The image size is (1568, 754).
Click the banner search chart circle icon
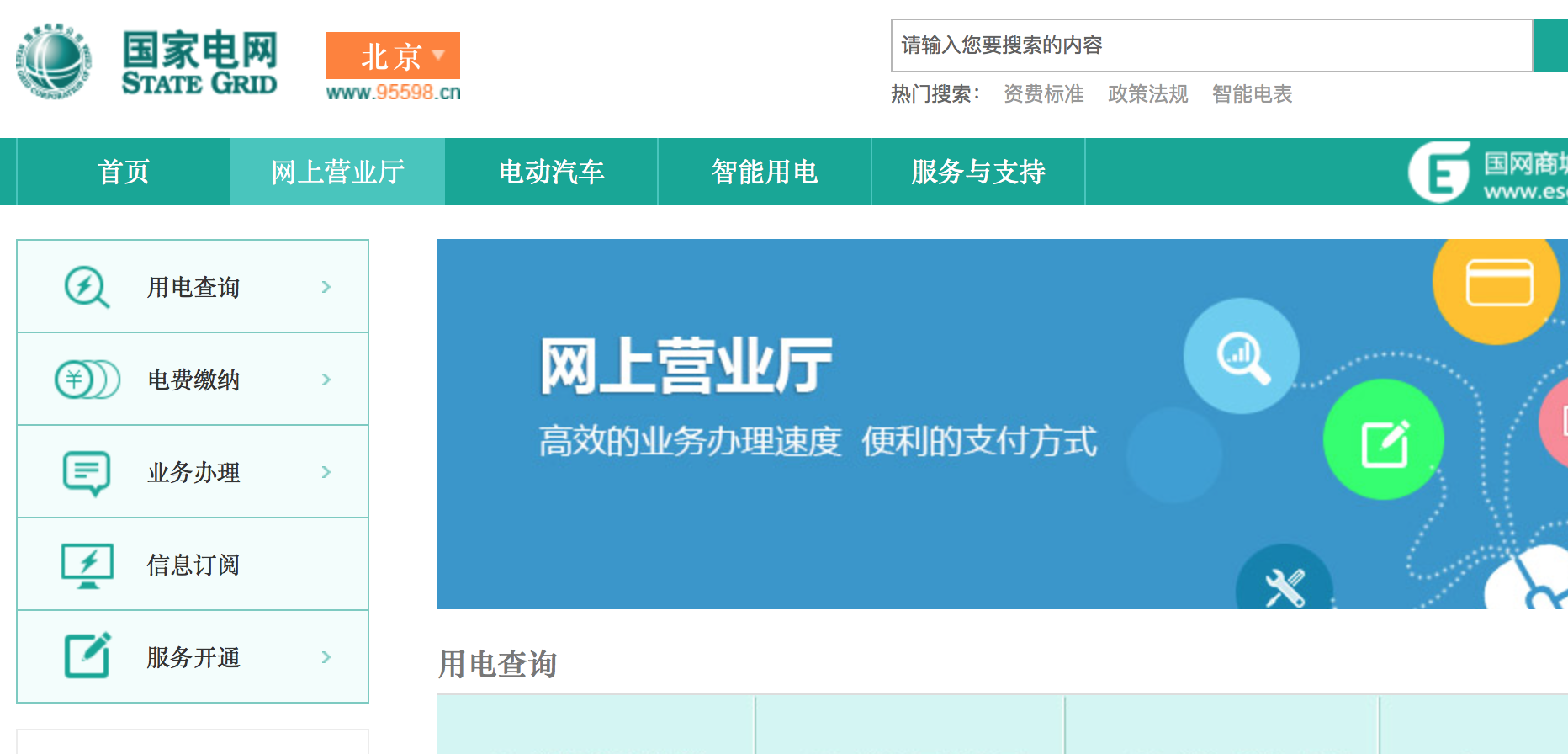[1242, 356]
